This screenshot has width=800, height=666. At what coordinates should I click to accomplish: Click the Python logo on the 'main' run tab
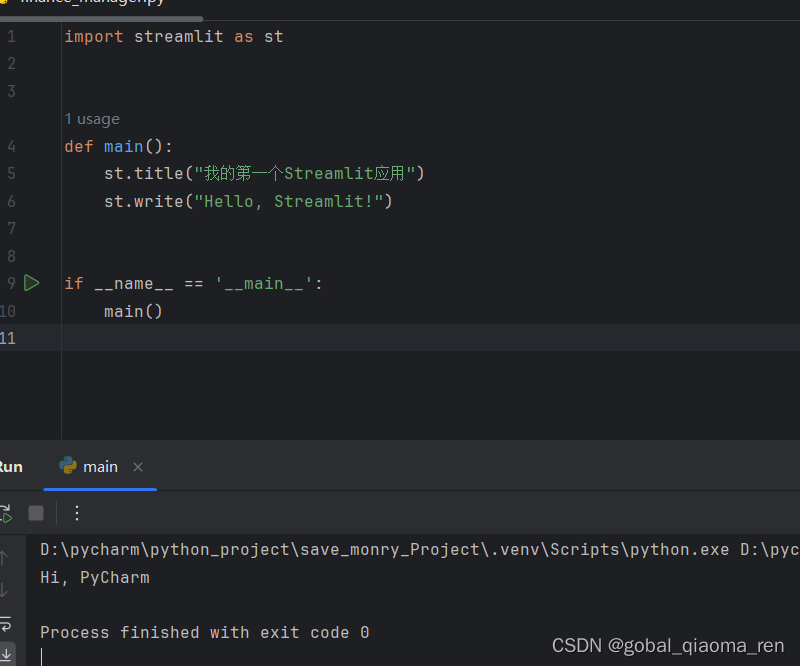[70, 466]
